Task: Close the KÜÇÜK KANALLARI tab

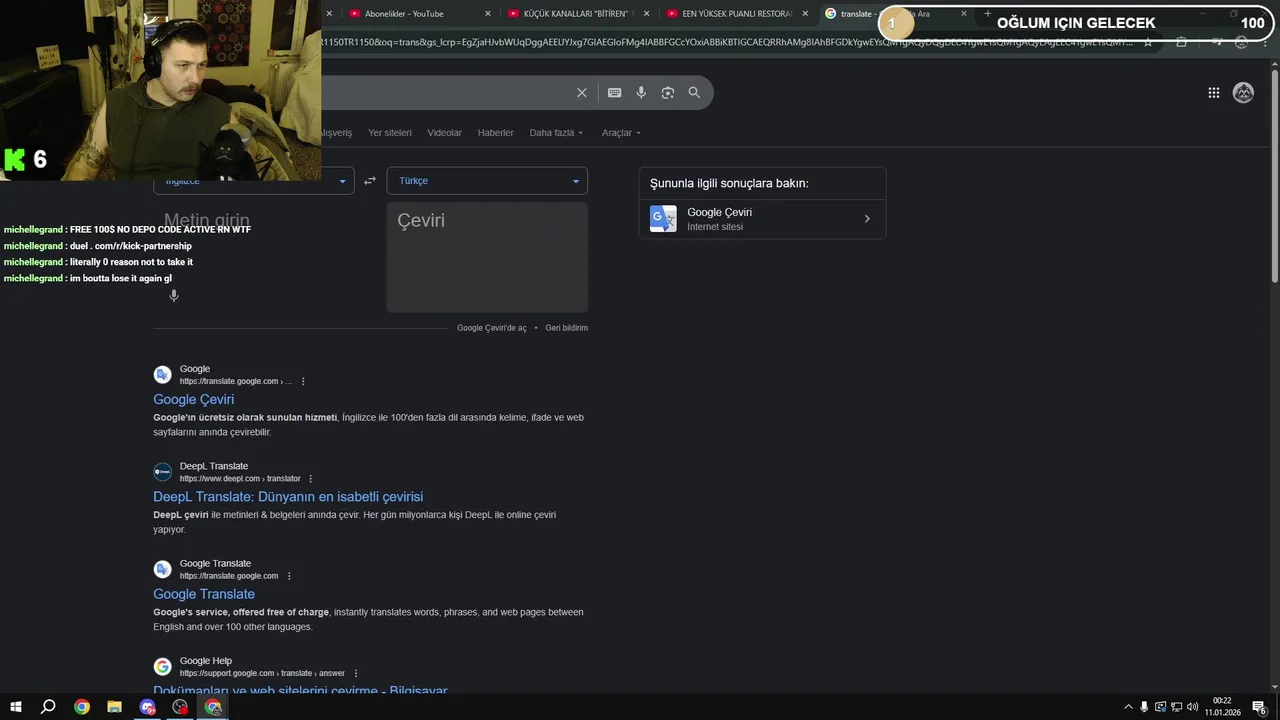Action: [646, 14]
